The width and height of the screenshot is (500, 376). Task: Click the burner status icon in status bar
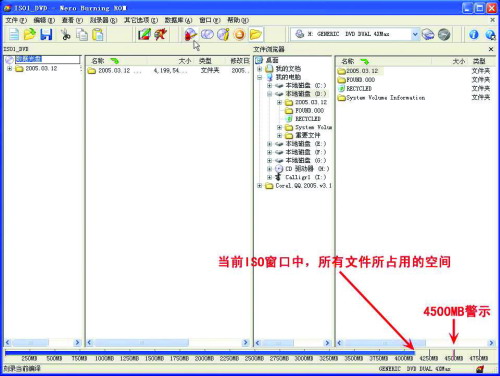click(480, 369)
